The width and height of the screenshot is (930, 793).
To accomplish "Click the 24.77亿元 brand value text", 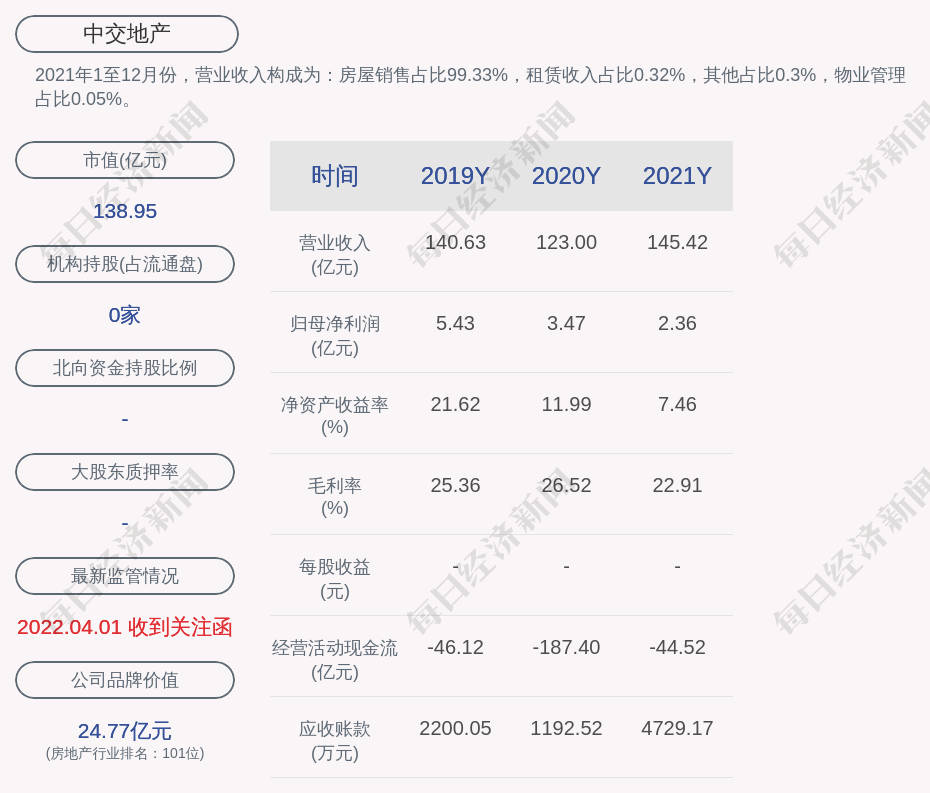I will (x=125, y=731).
